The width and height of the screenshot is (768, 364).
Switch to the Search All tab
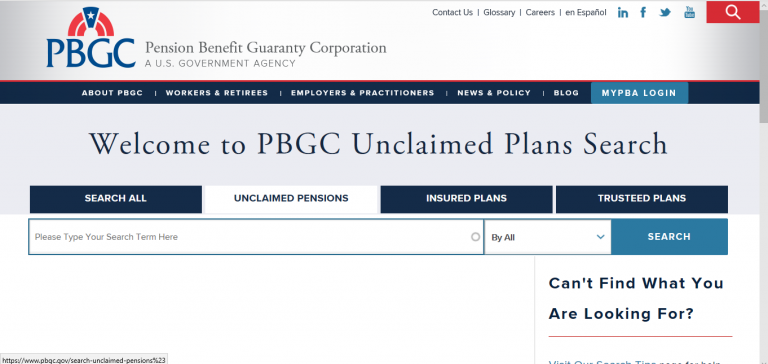(x=116, y=199)
